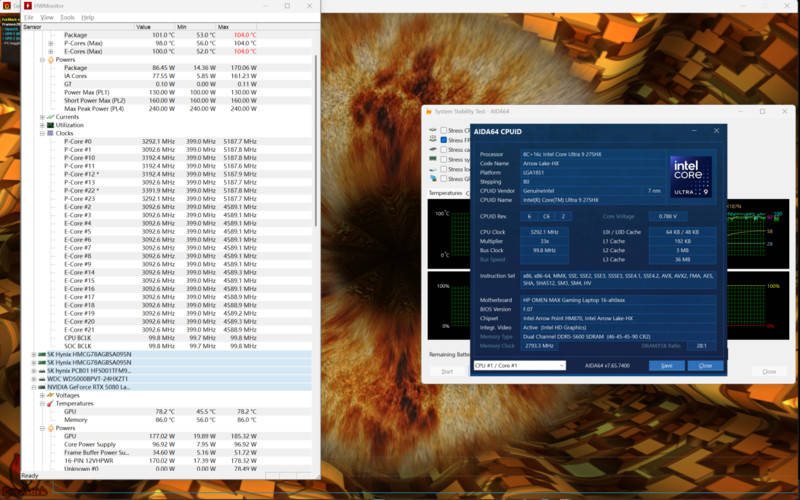Image resolution: width=800 pixels, height=500 pixels.
Task: Enable the first Stress CPU checkbox
Action: point(444,130)
